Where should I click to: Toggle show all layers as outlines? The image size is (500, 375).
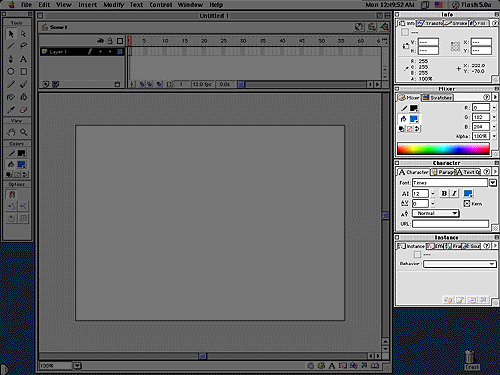tap(120, 41)
